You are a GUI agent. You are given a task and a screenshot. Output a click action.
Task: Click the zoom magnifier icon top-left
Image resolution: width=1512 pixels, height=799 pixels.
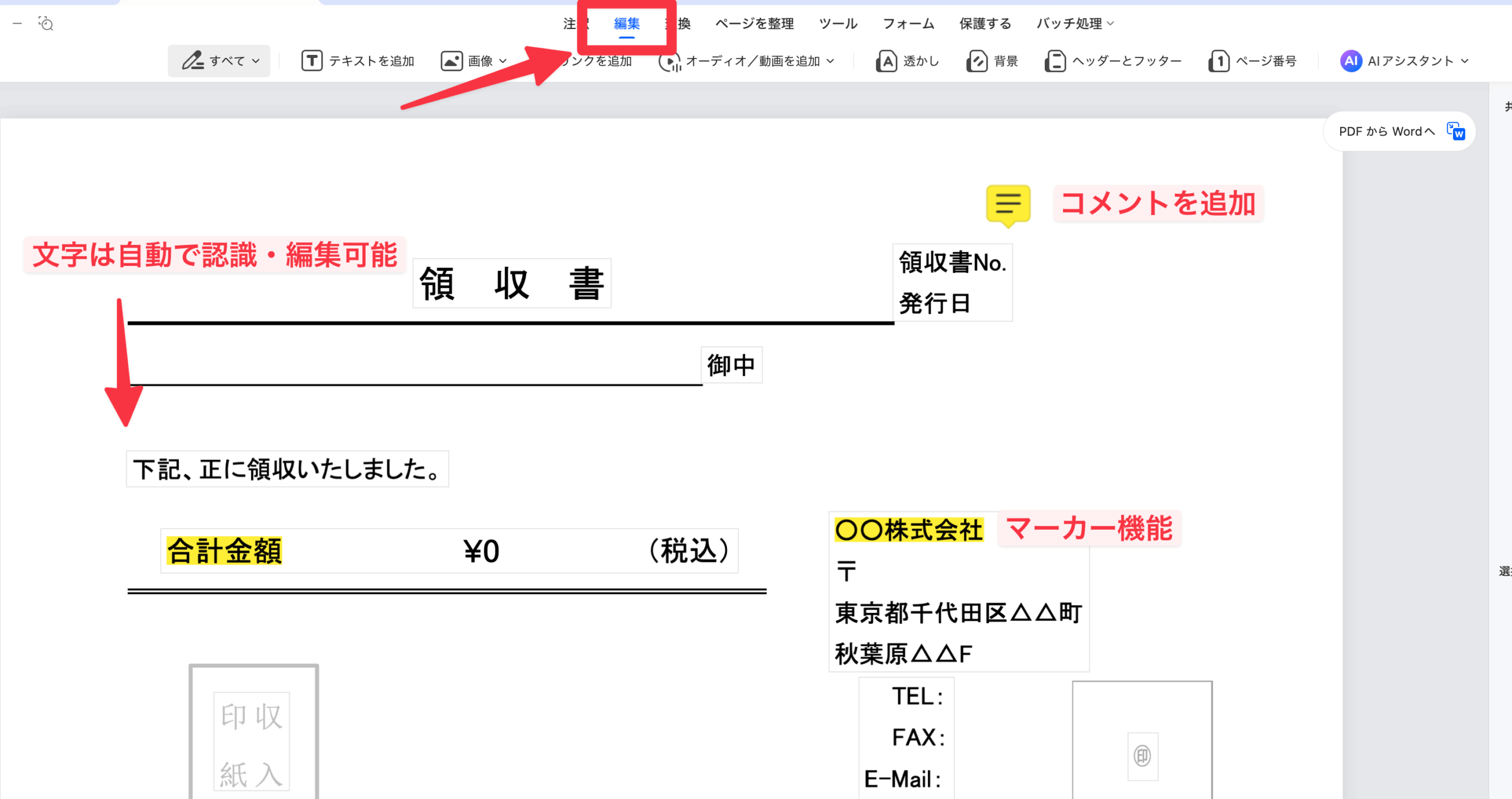point(46,24)
